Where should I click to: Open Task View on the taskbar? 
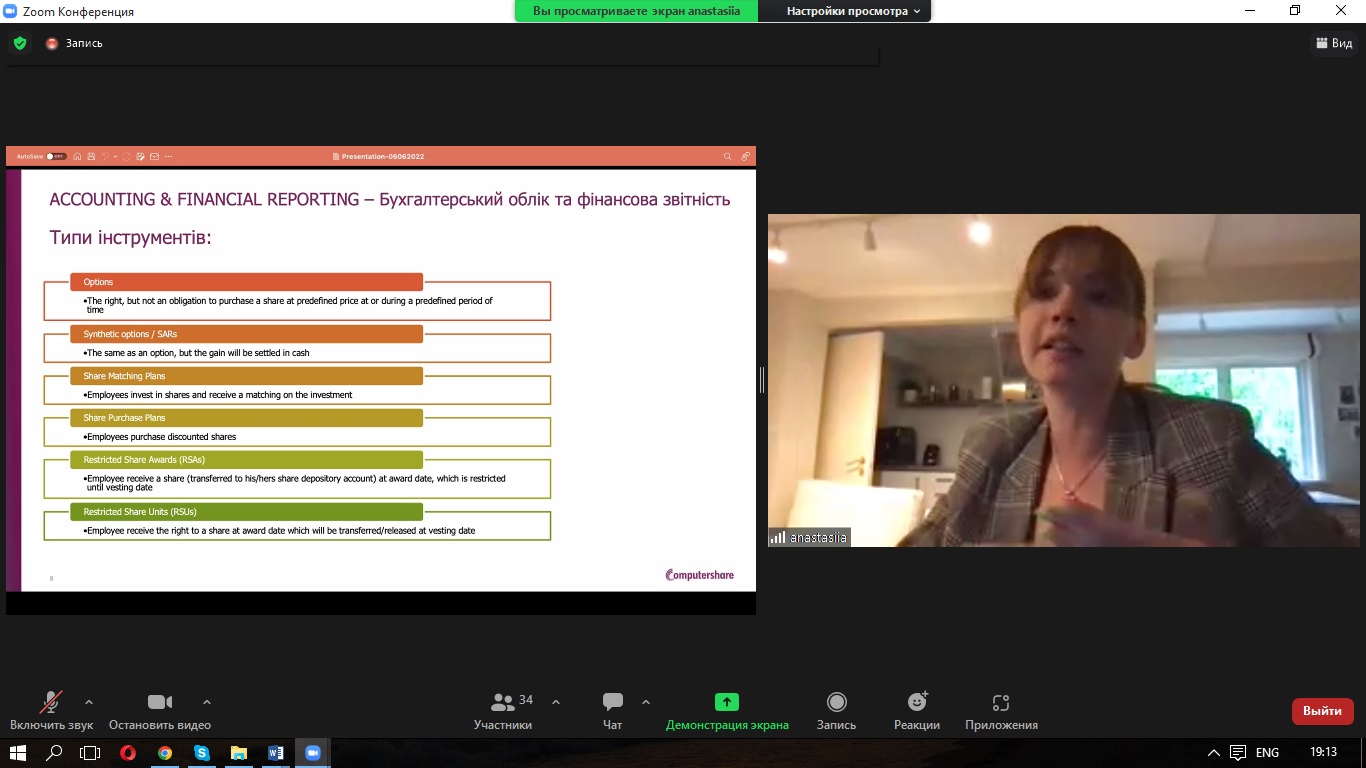pyautogui.click(x=91, y=753)
